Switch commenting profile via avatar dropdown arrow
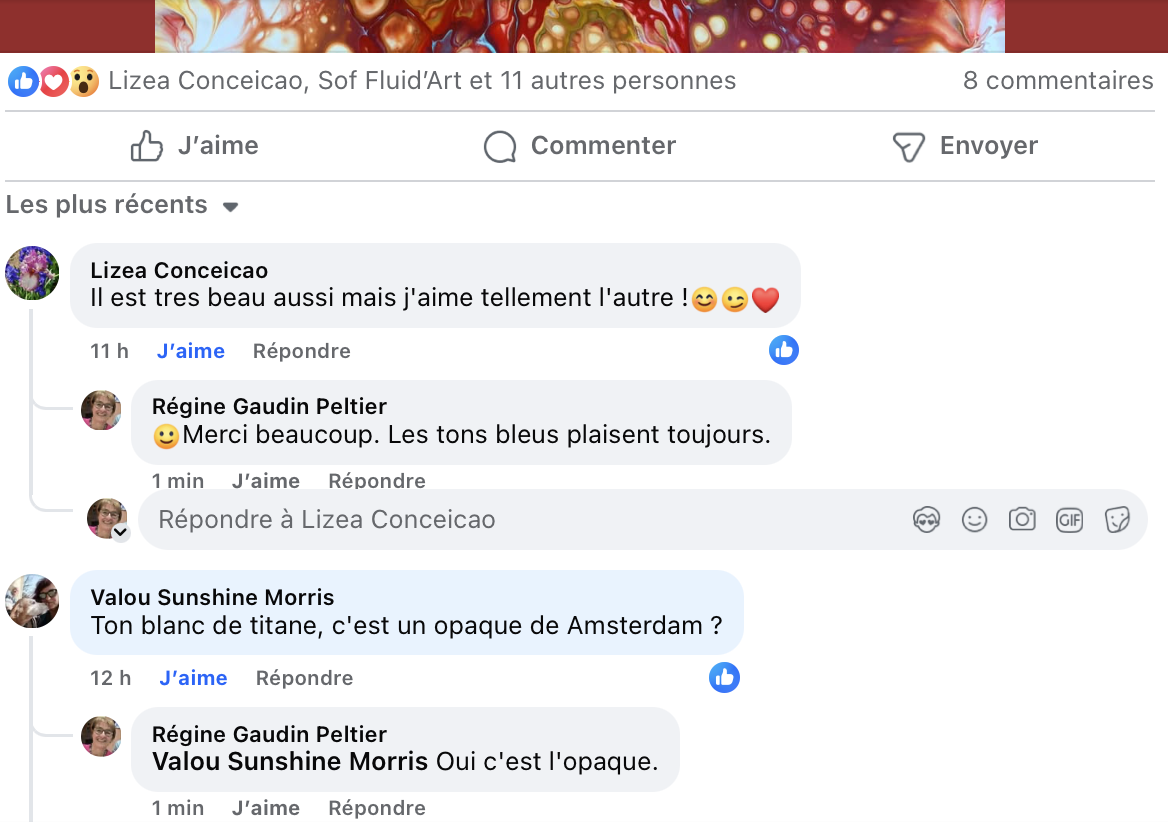 click(x=121, y=533)
